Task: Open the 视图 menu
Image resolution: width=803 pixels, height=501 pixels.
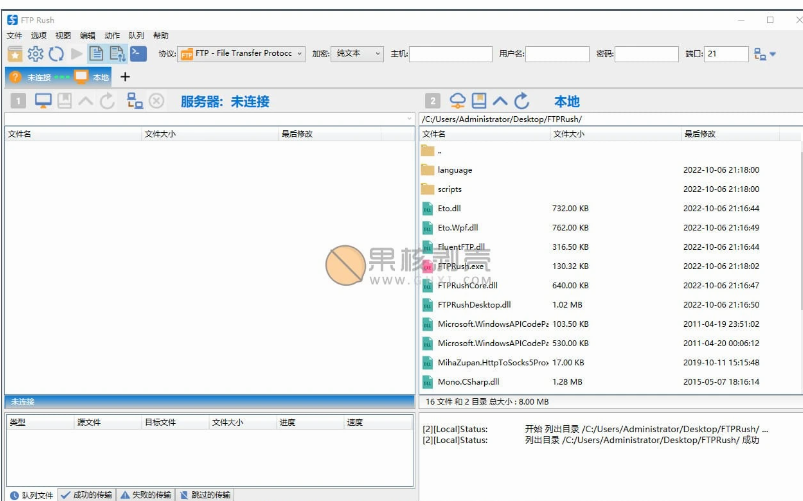Action: 63,35
